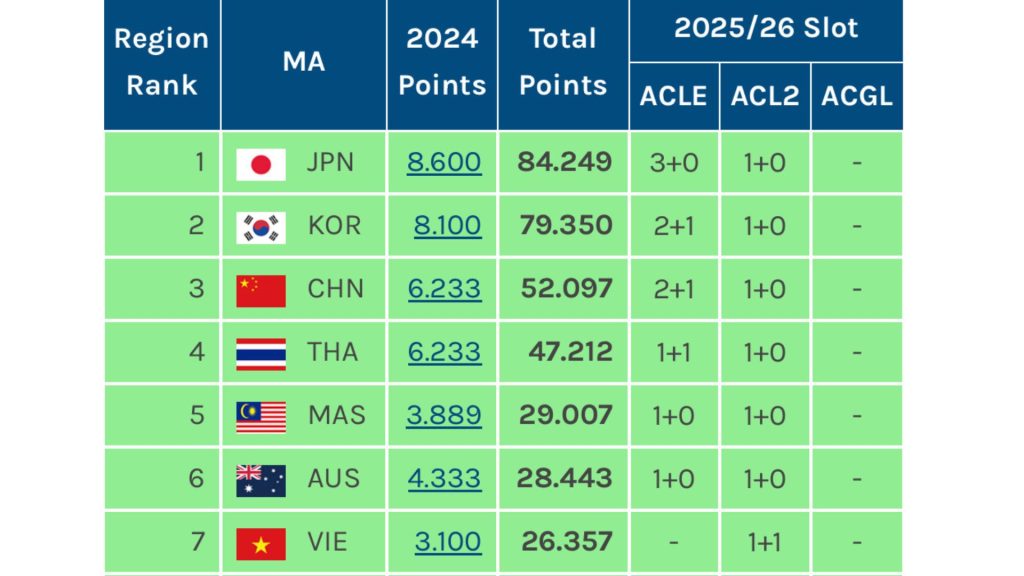Select the Region Rank column header
The image size is (1024, 576).
tap(161, 62)
